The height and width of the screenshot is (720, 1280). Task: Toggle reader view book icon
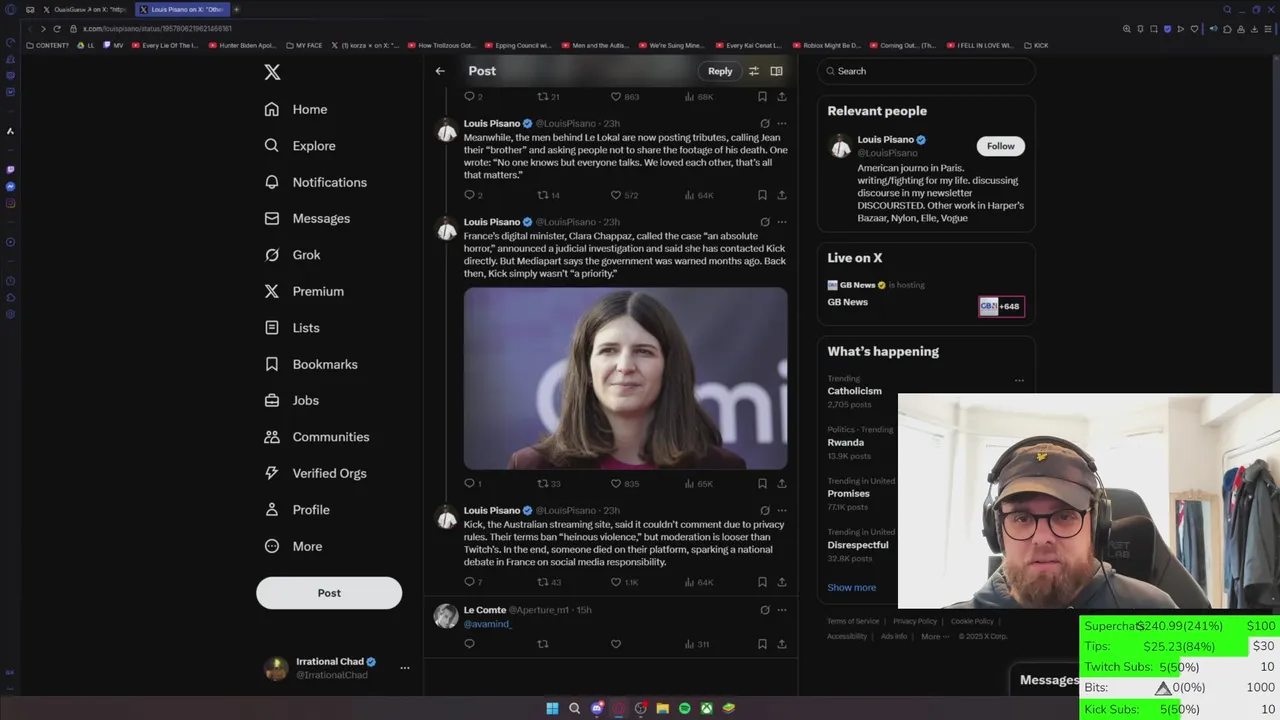pyautogui.click(x=776, y=71)
